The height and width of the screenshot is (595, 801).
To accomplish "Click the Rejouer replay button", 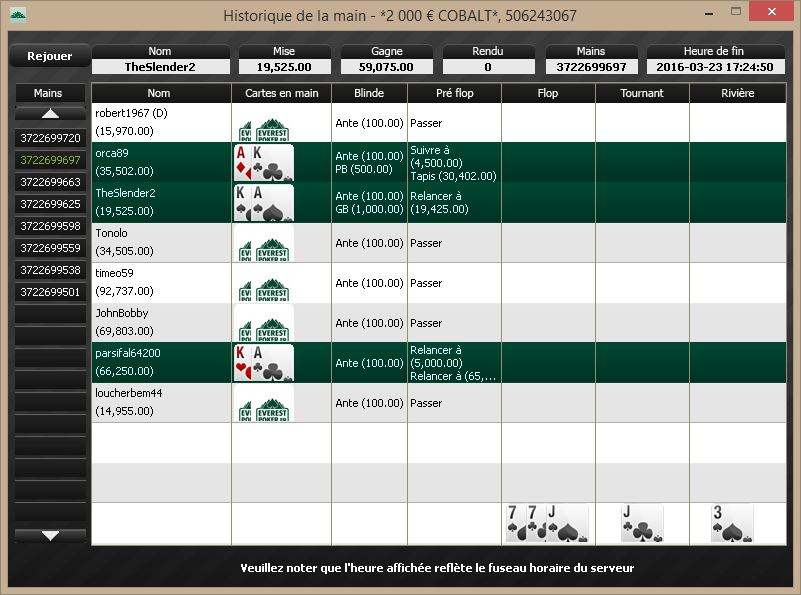I will (x=50, y=56).
